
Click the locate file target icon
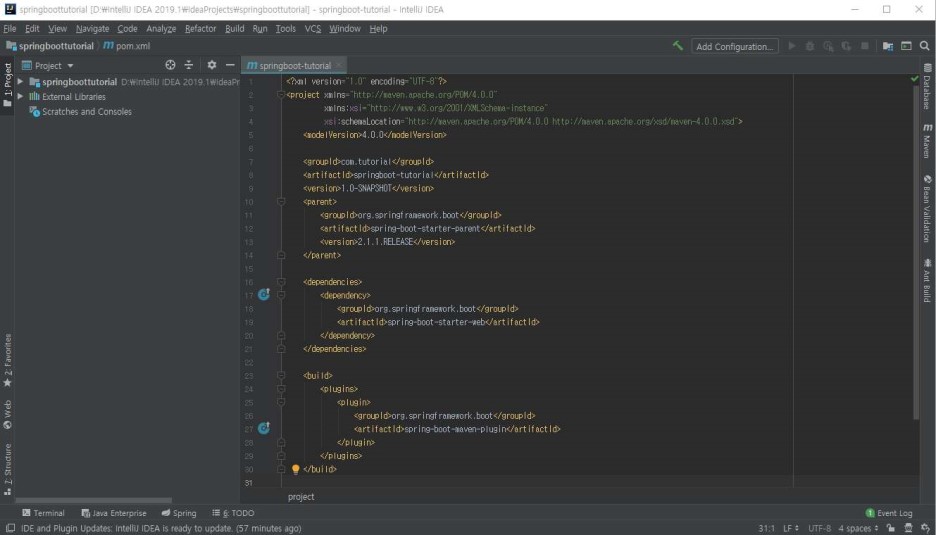pyautogui.click(x=170, y=65)
